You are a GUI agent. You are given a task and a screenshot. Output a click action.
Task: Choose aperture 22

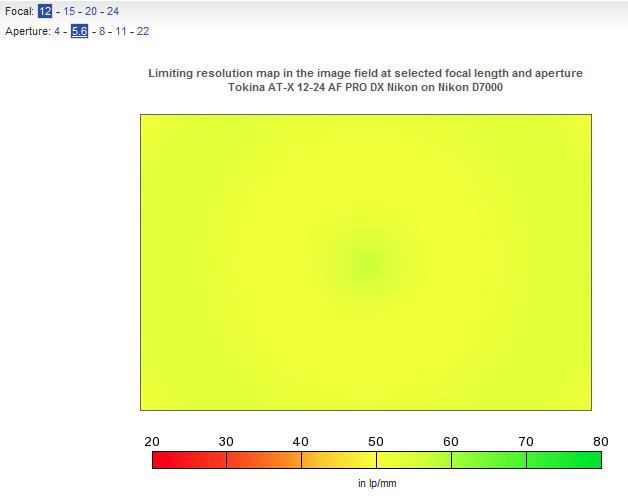[x=143, y=31]
